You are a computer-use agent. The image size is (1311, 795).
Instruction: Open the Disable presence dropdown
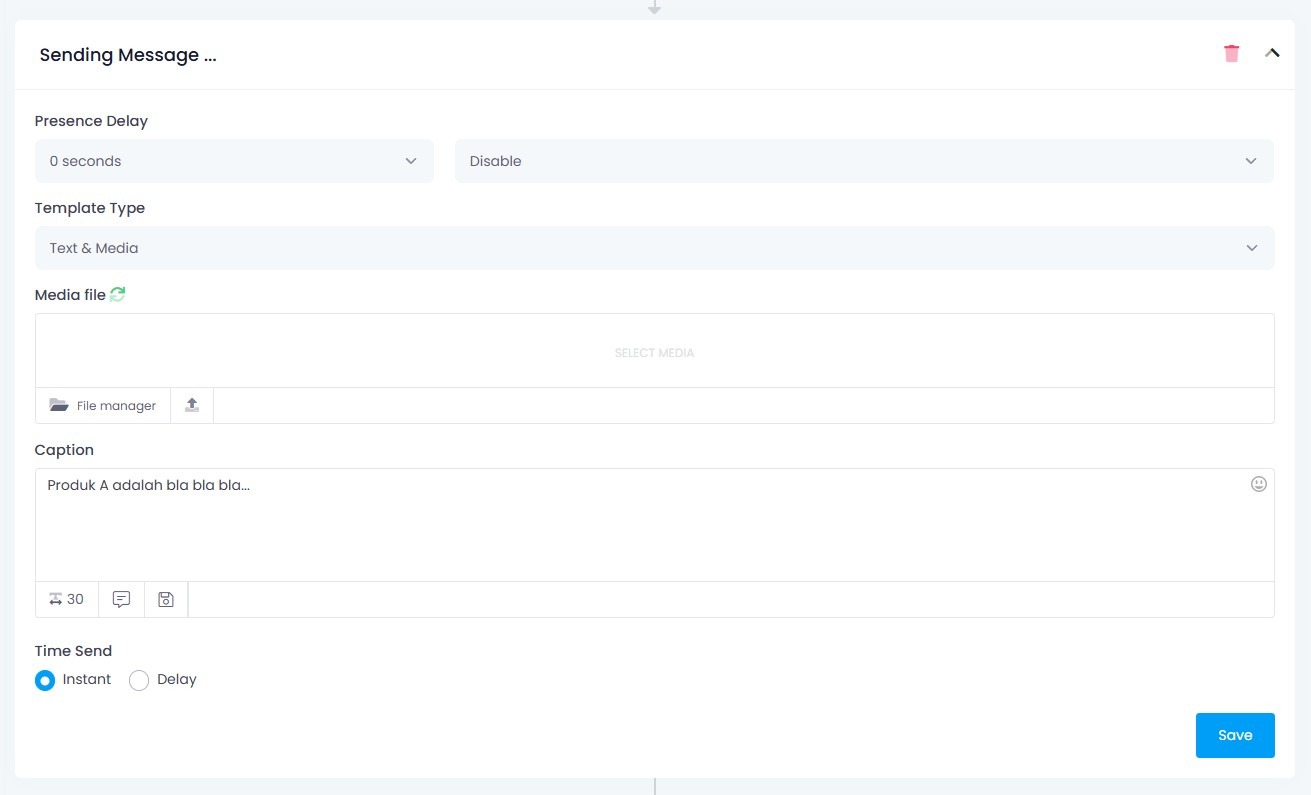click(x=864, y=161)
